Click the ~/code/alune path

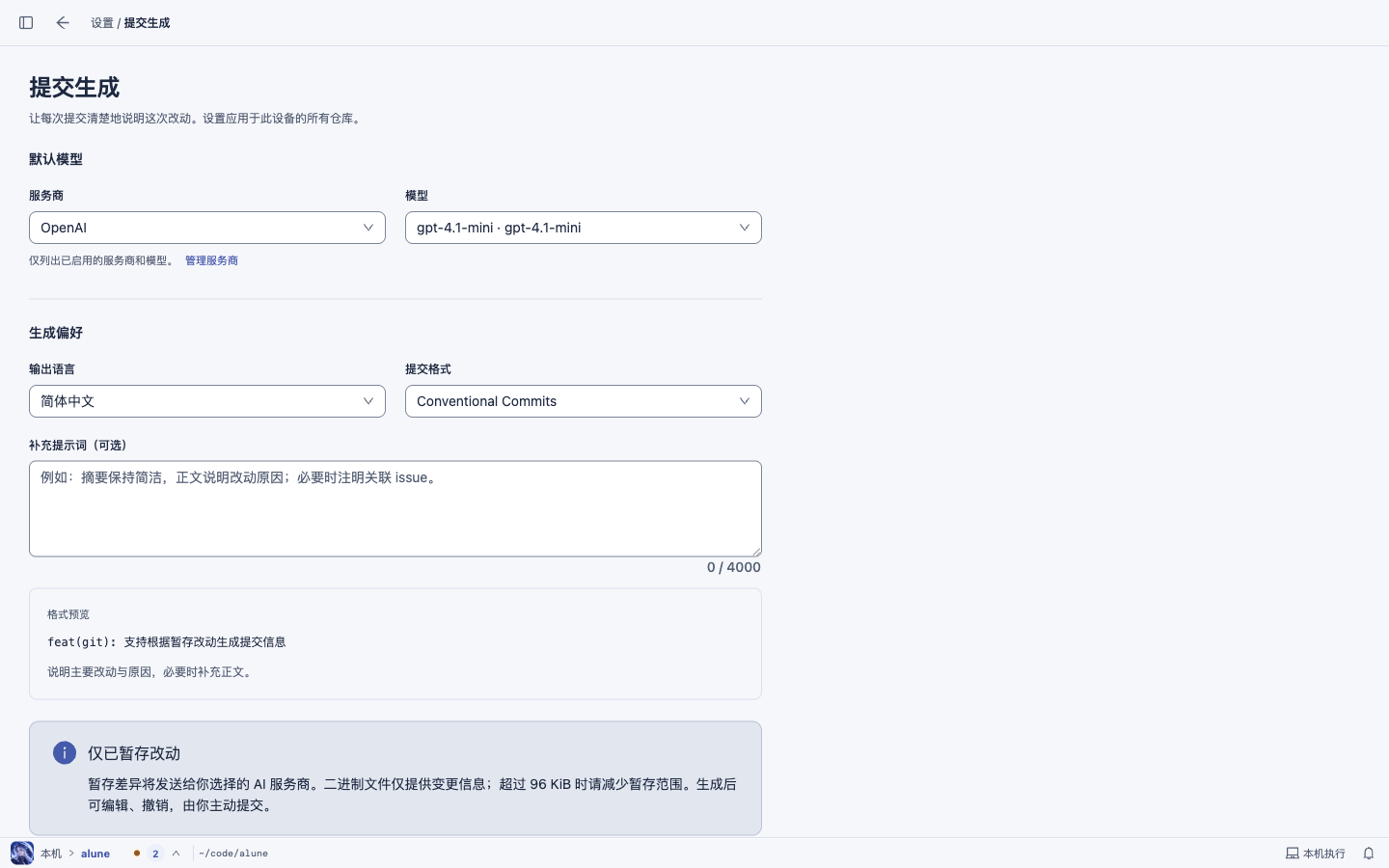233,854
